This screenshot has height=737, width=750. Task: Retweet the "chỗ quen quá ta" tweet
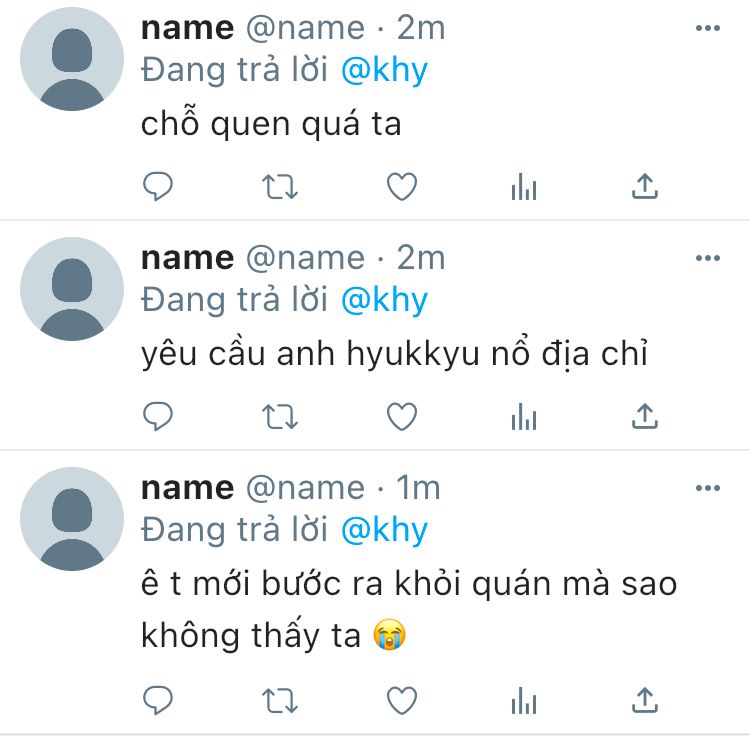pos(280,187)
